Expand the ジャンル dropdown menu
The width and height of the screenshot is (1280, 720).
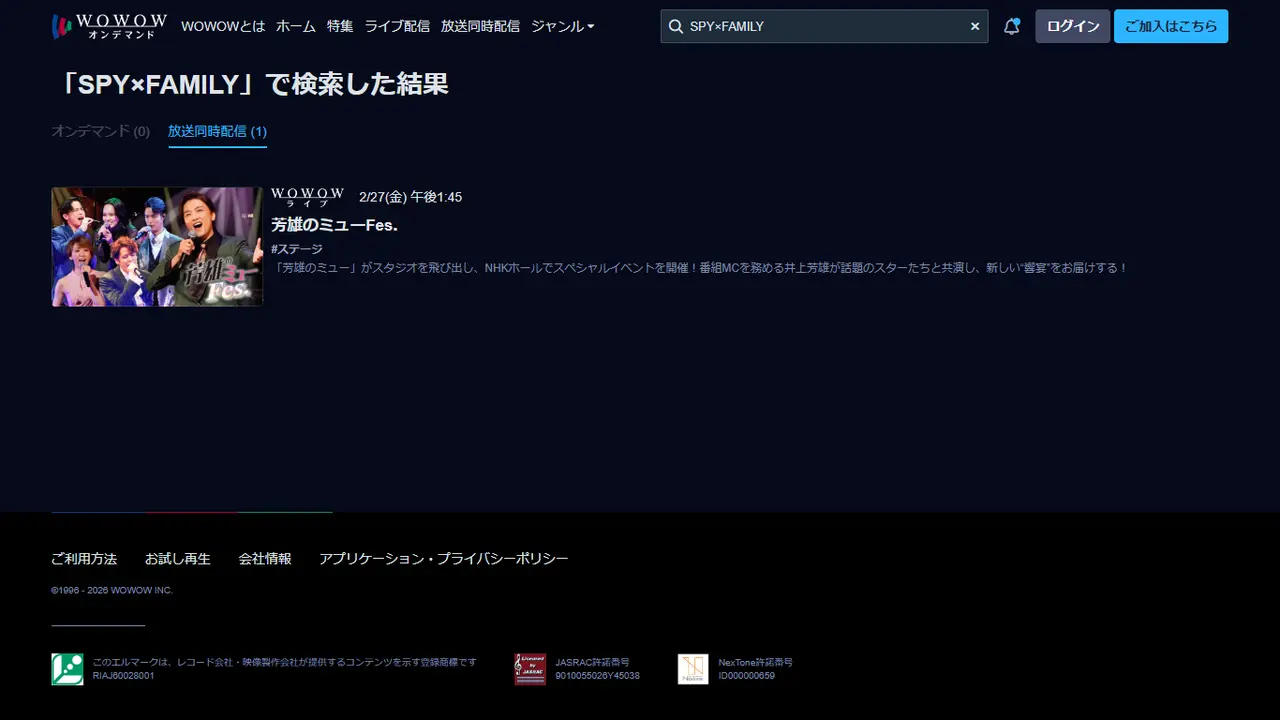point(562,26)
